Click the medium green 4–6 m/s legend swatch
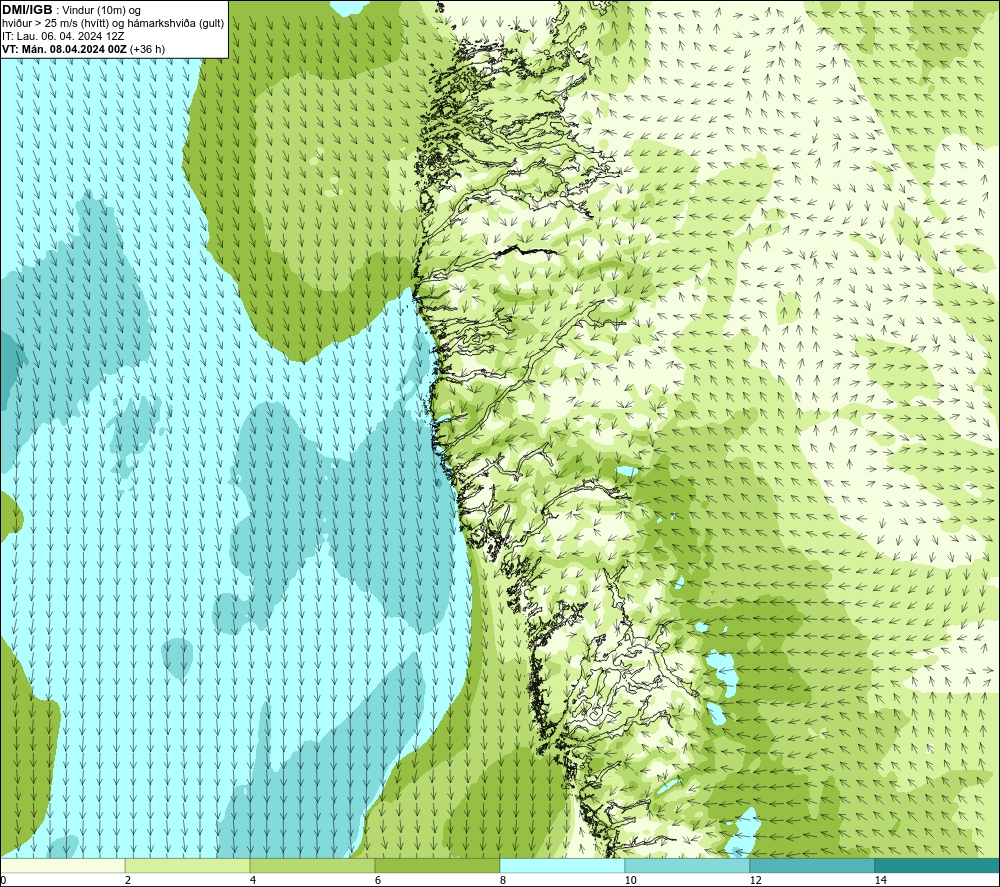Screen dimensions: 1000x887 pyautogui.click(x=312, y=865)
